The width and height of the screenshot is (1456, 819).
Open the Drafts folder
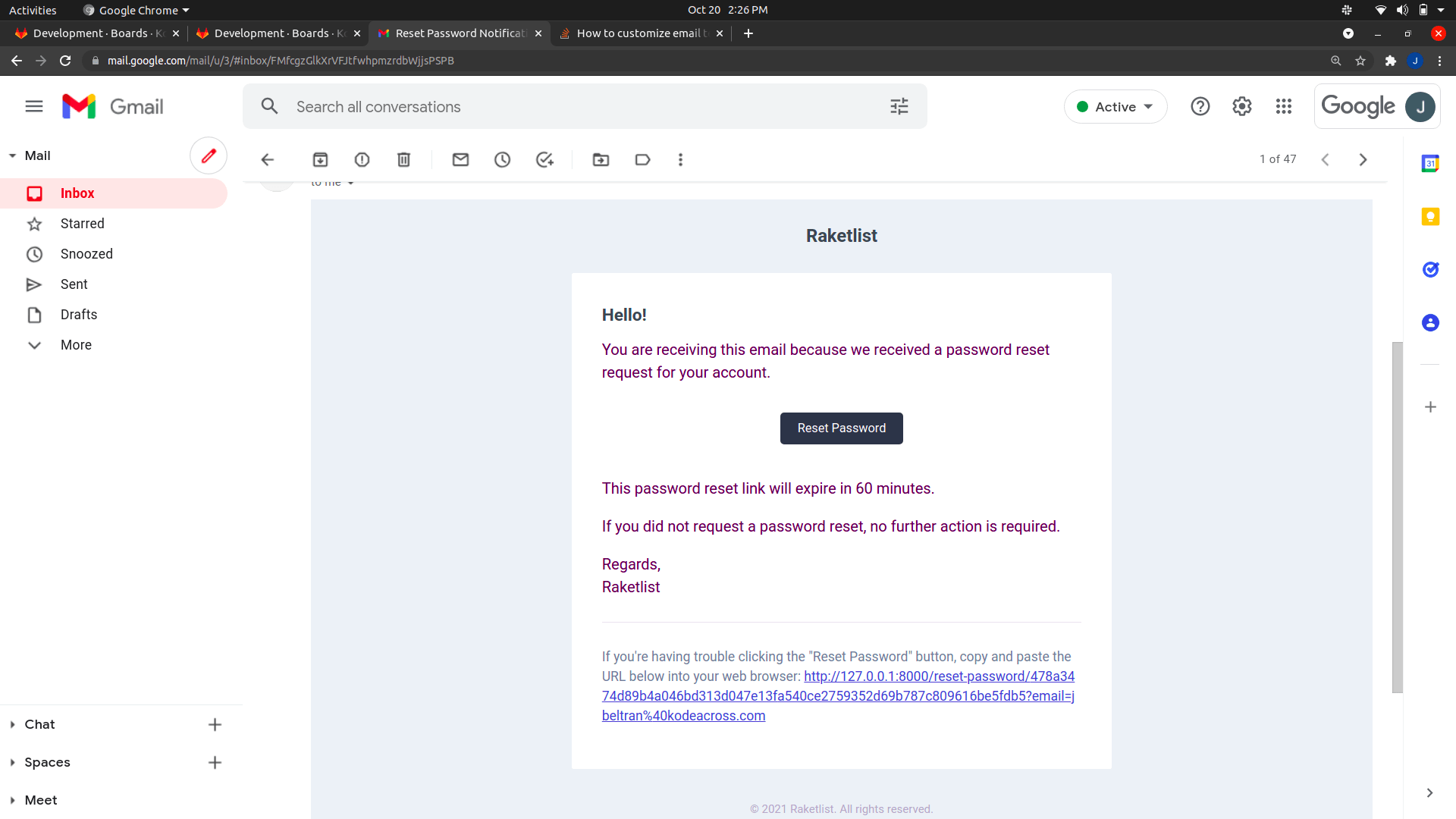[114, 315]
